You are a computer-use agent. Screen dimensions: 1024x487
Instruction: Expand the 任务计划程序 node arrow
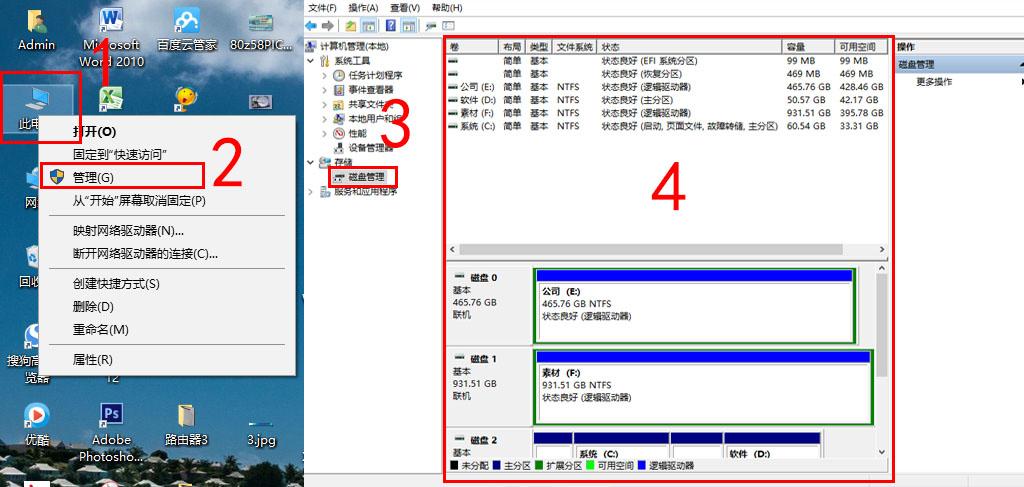(325, 75)
